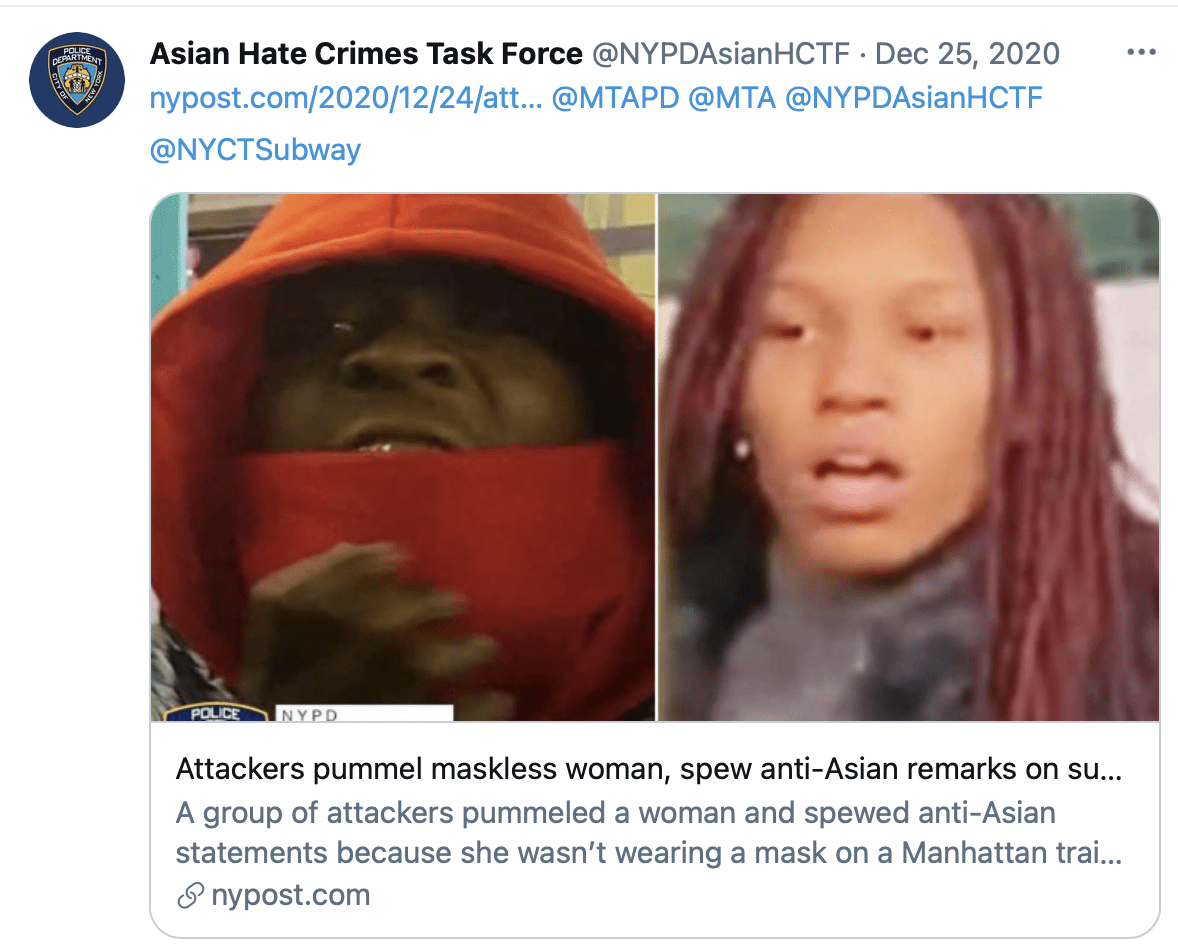Click the @NYPDAsianHCTF handle in header

point(721,54)
